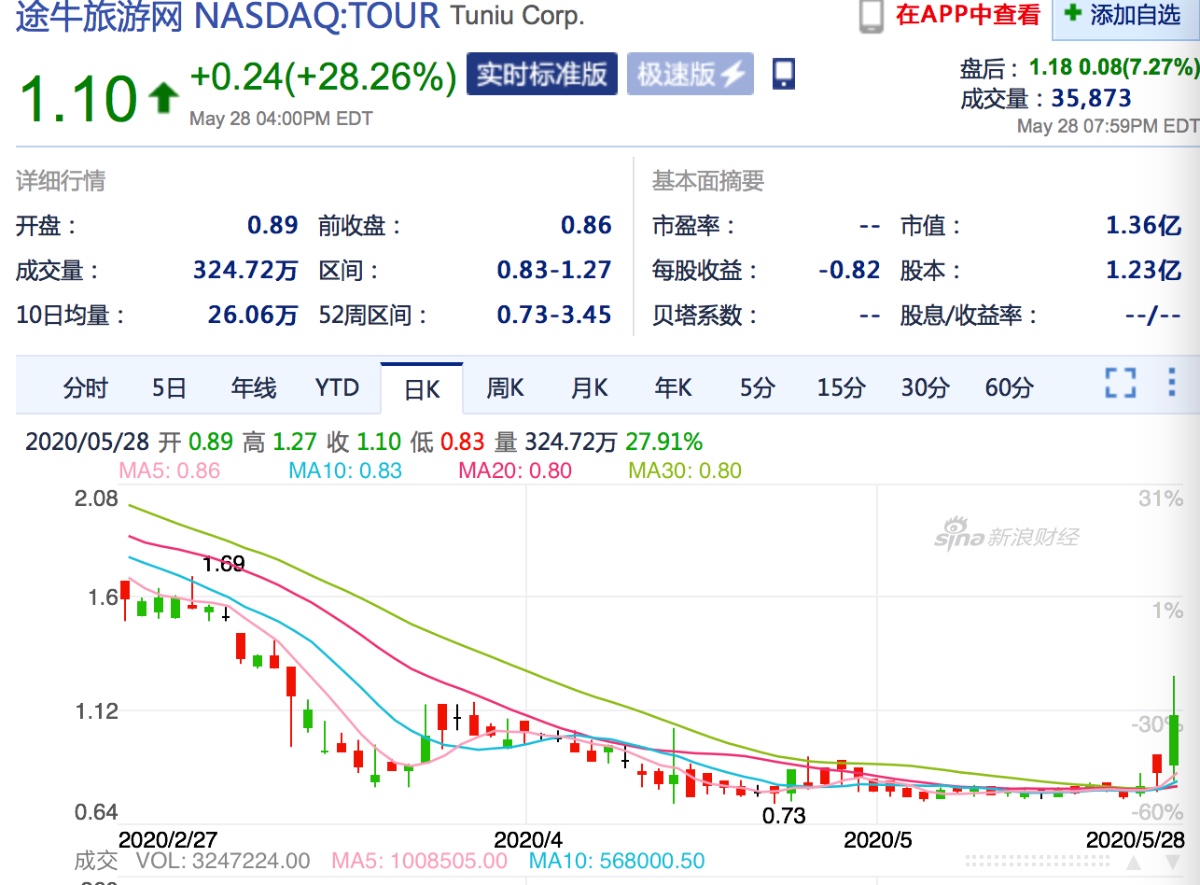Open the three-dot chart options menu
Image resolution: width=1200 pixels, height=885 pixels.
pos(1172,383)
